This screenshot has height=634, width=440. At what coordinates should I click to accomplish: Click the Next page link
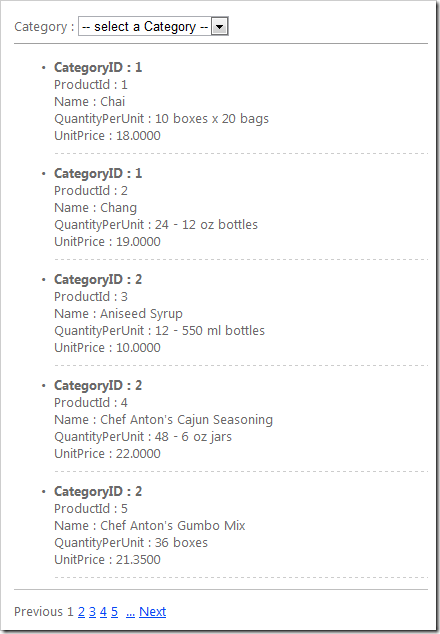click(x=152, y=611)
